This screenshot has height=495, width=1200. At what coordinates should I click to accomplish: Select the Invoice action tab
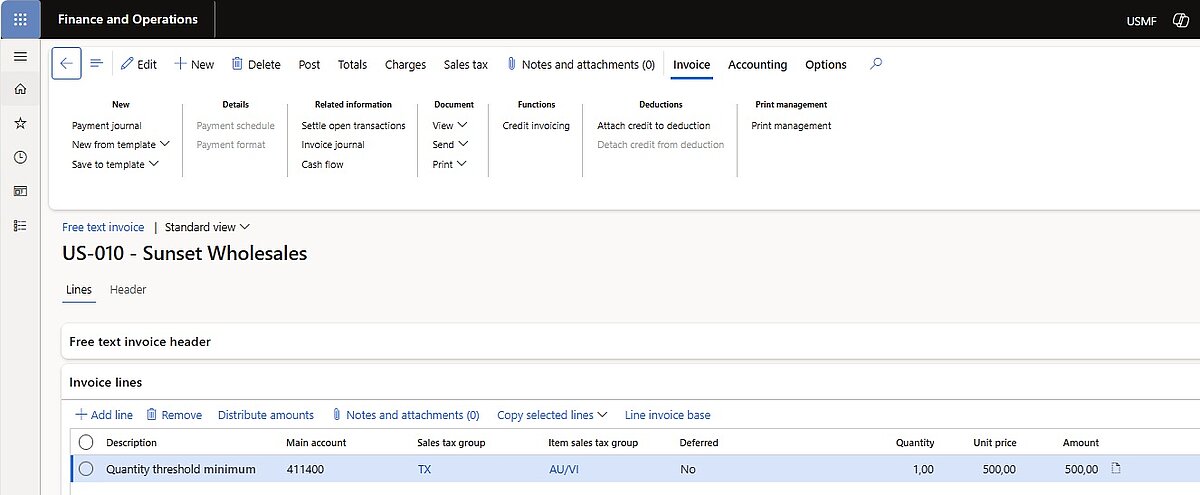[692, 64]
